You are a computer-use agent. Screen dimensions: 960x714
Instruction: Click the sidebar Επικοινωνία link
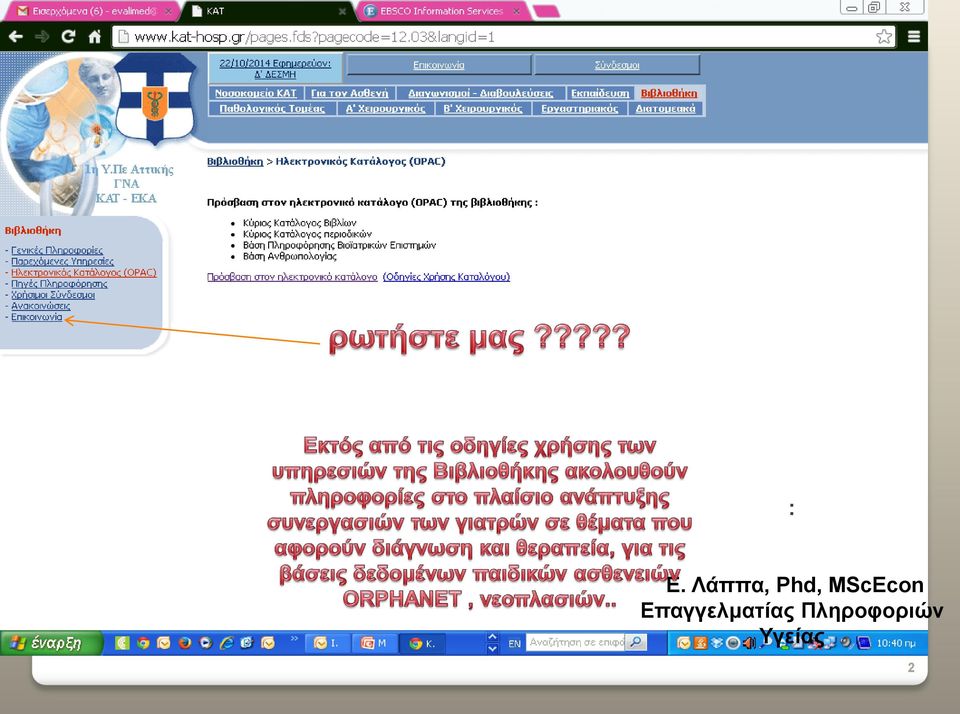(37, 317)
